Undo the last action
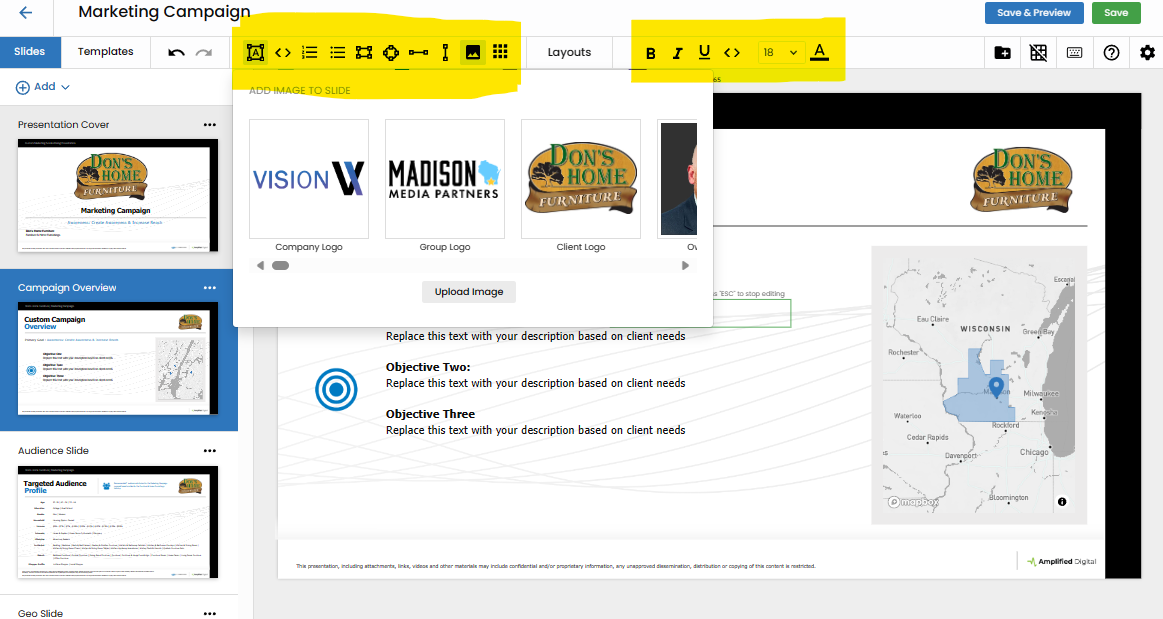 [177, 52]
